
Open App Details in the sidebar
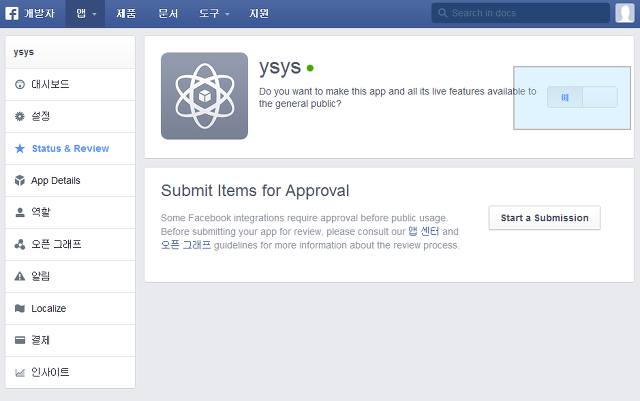(70, 180)
